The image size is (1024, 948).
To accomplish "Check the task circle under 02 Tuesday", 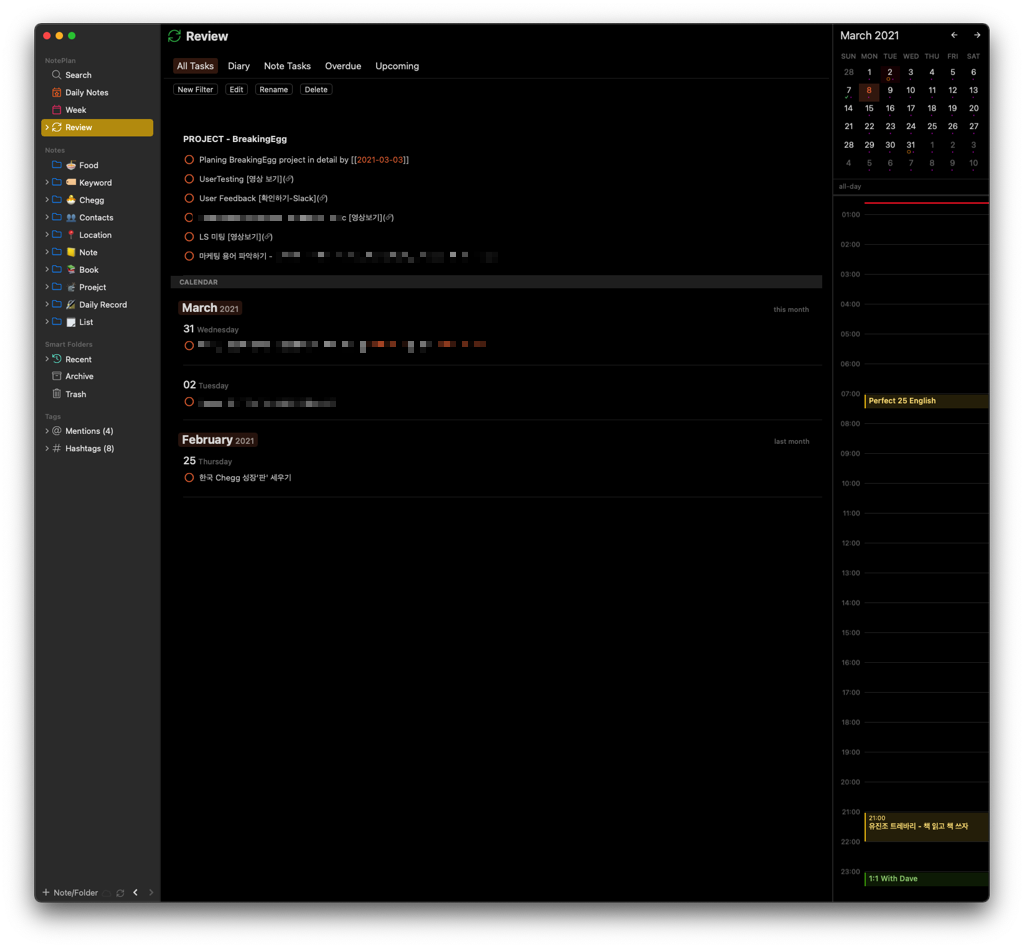I will click(x=189, y=402).
